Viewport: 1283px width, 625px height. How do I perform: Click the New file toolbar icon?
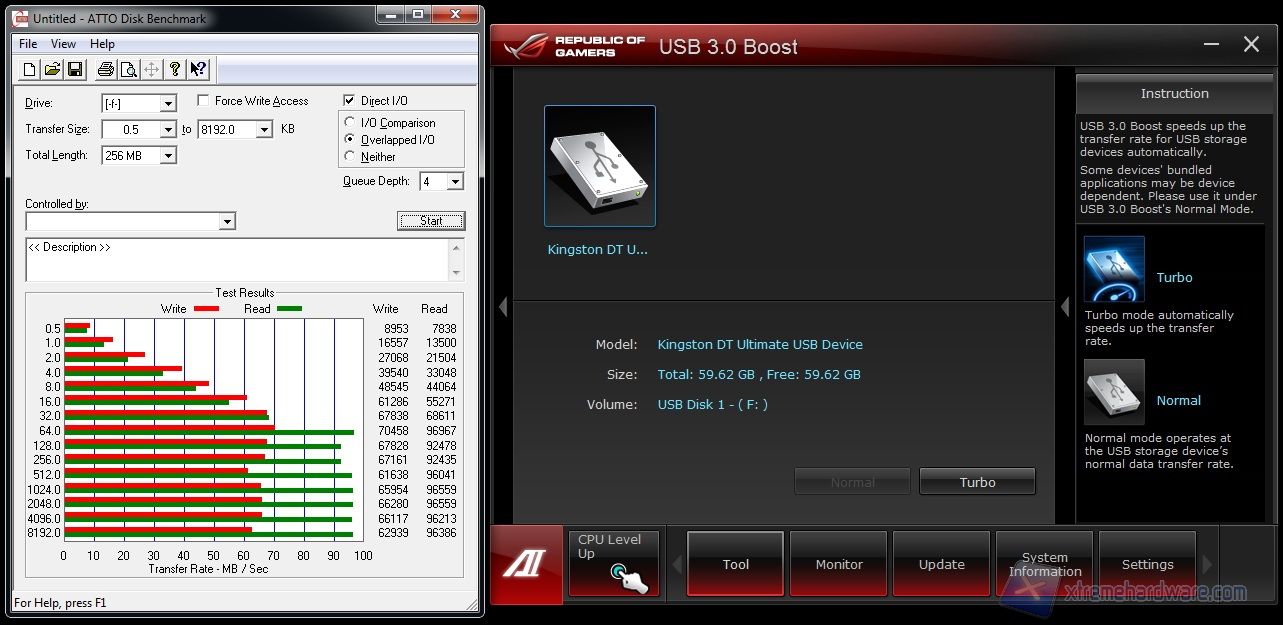(x=29, y=69)
